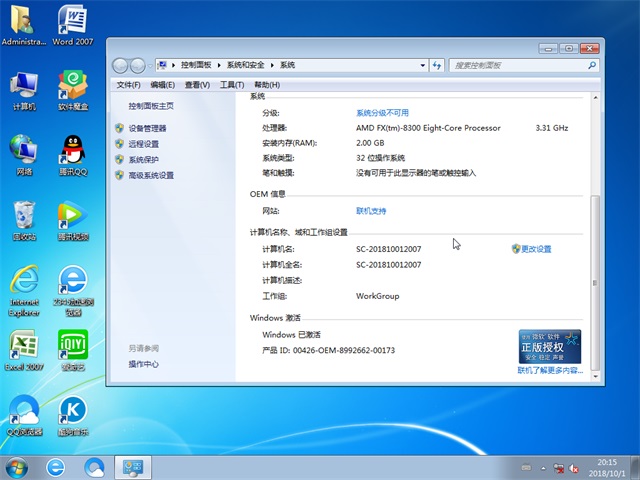The image size is (640, 480).
Task: Open 操作中心 in see-also section
Action: pyautogui.click(x=143, y=364)
